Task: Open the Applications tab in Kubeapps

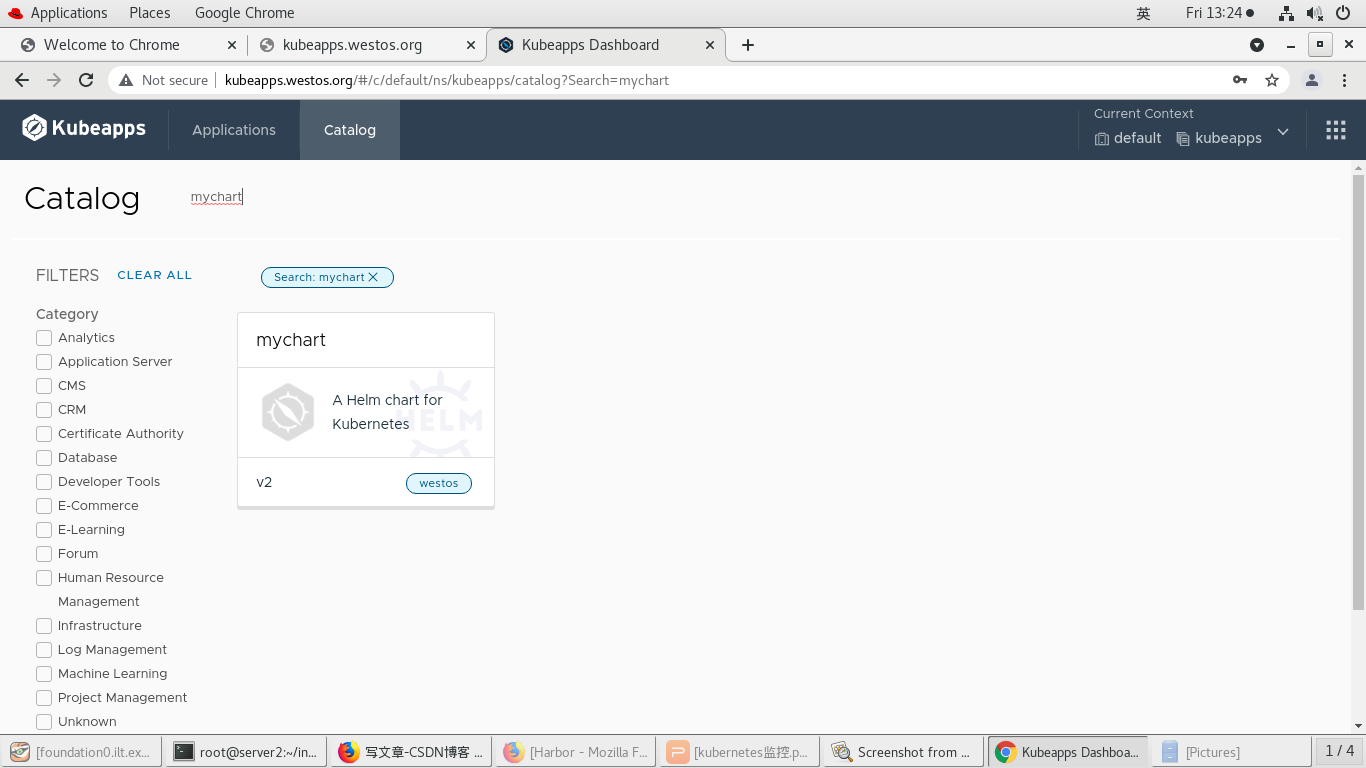Action: (x=234, y=130)
